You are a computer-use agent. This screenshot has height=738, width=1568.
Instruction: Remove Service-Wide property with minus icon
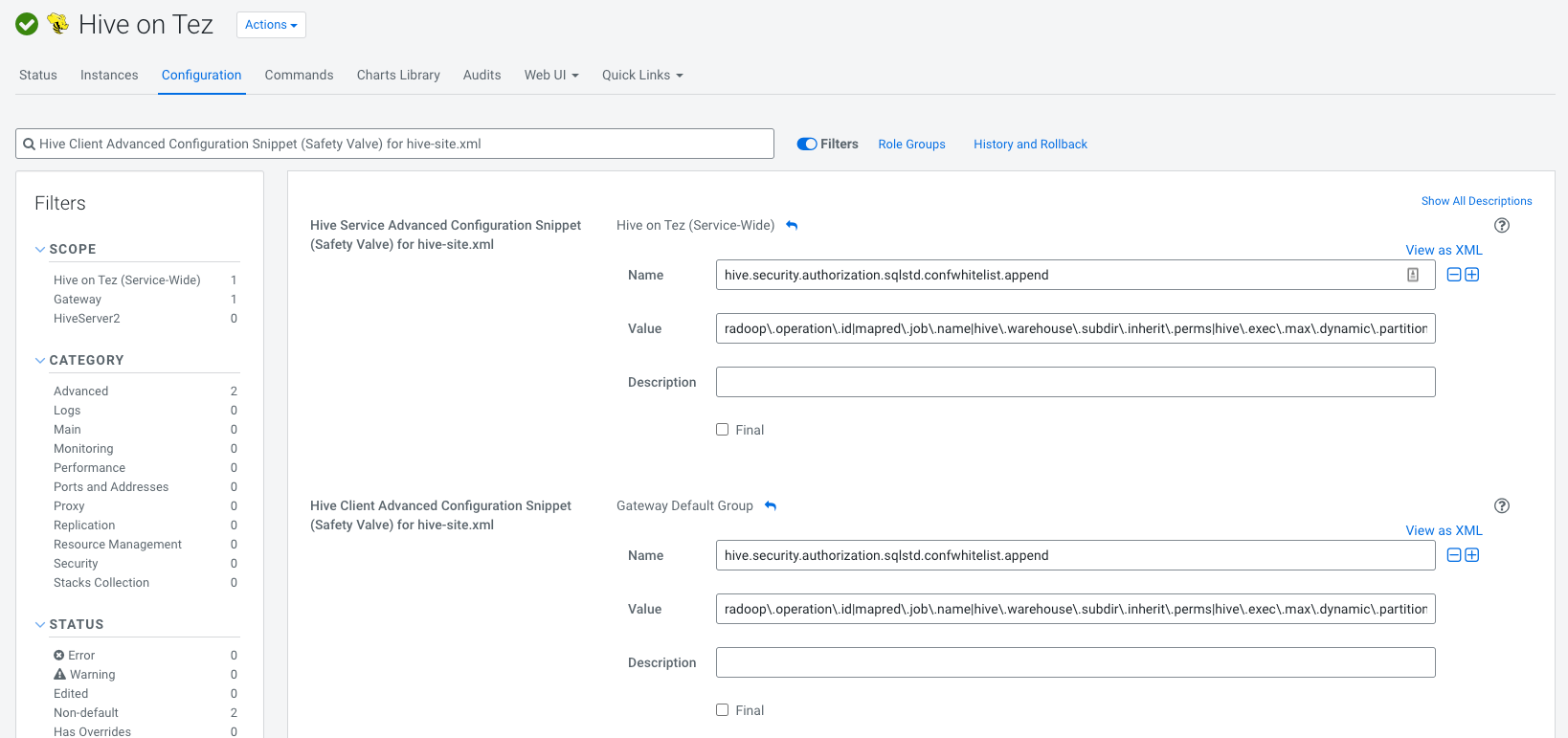point(1454,275)
